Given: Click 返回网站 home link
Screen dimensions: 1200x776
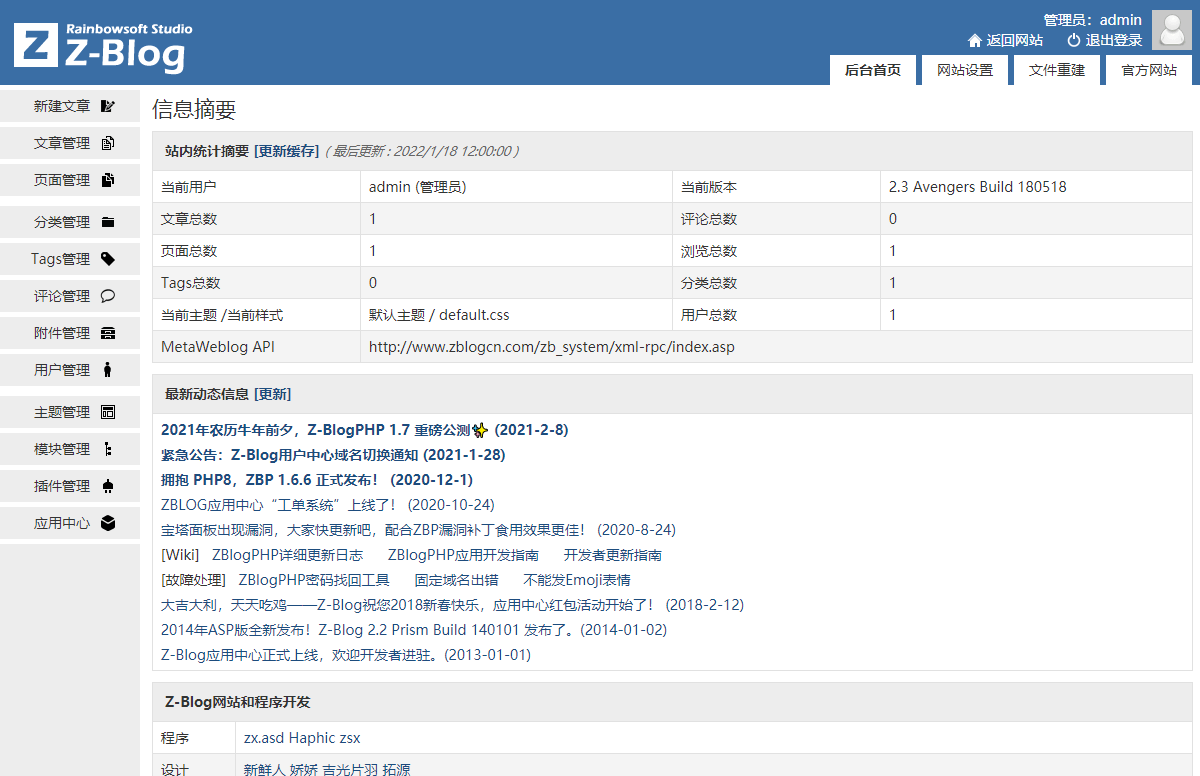Looking at the screenshot, I should [1005, 40].
